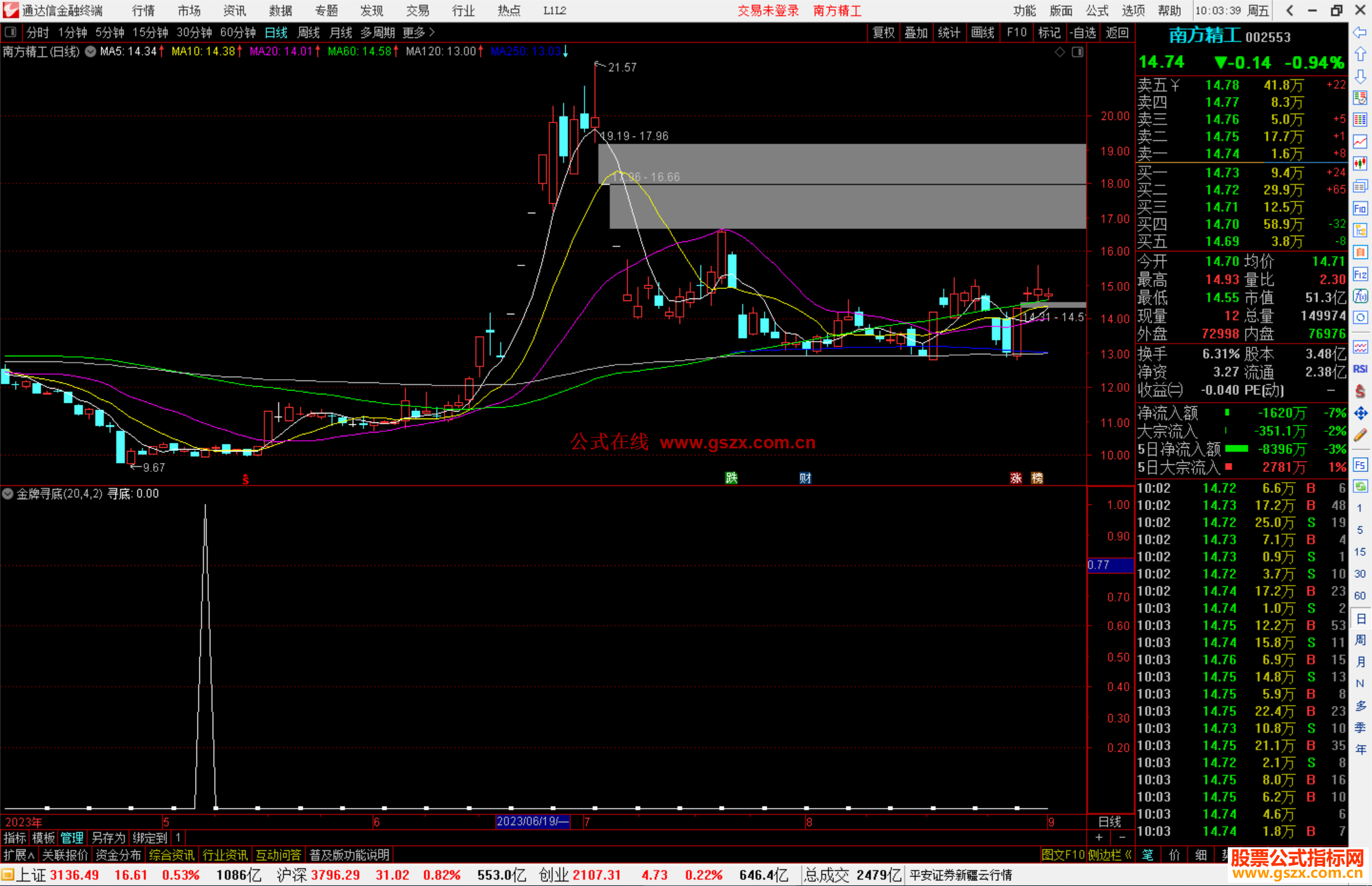Open the RSI indicator sidebar icon
Image resolution: width=1372 pixels, height=886 pixels.
pyautogui.click(x=1360, y=369)
